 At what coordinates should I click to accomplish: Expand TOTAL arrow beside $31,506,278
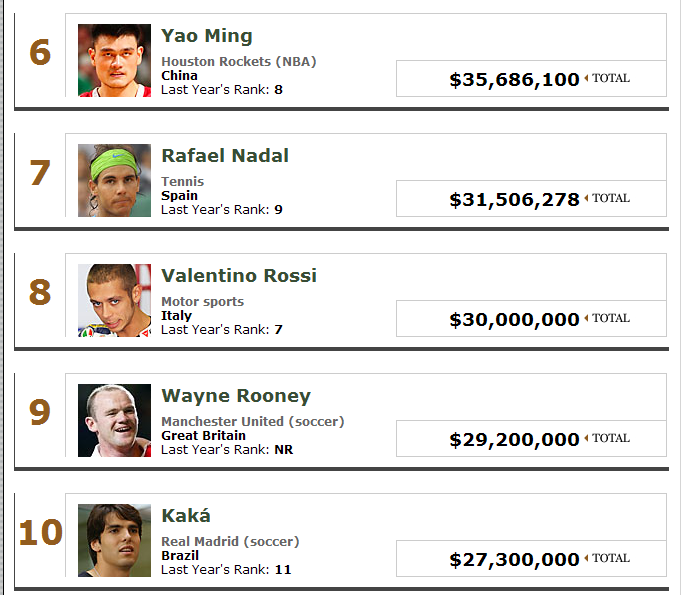click(x=607, y=198)
